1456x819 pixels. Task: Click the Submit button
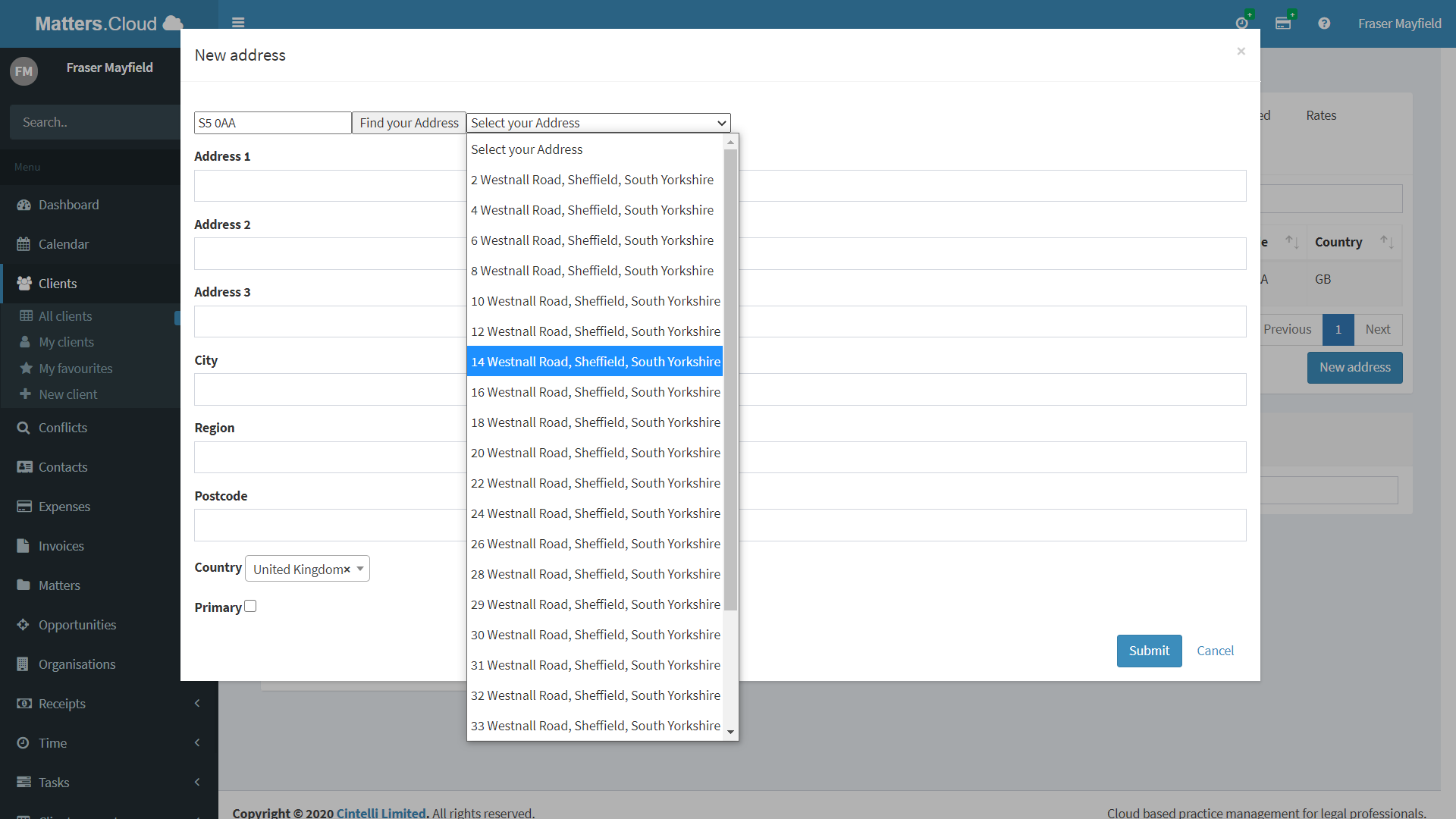tap(1149, 651)
